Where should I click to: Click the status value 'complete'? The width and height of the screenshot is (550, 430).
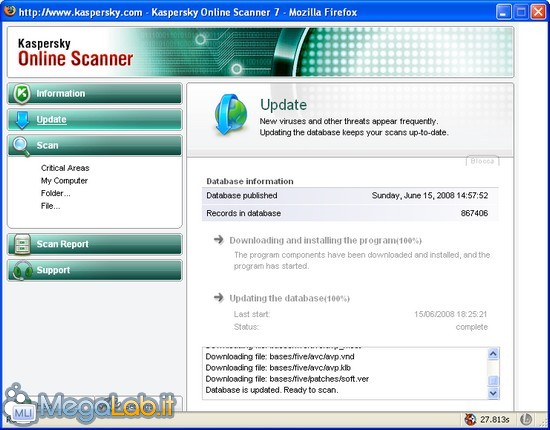tap(472, 327)
